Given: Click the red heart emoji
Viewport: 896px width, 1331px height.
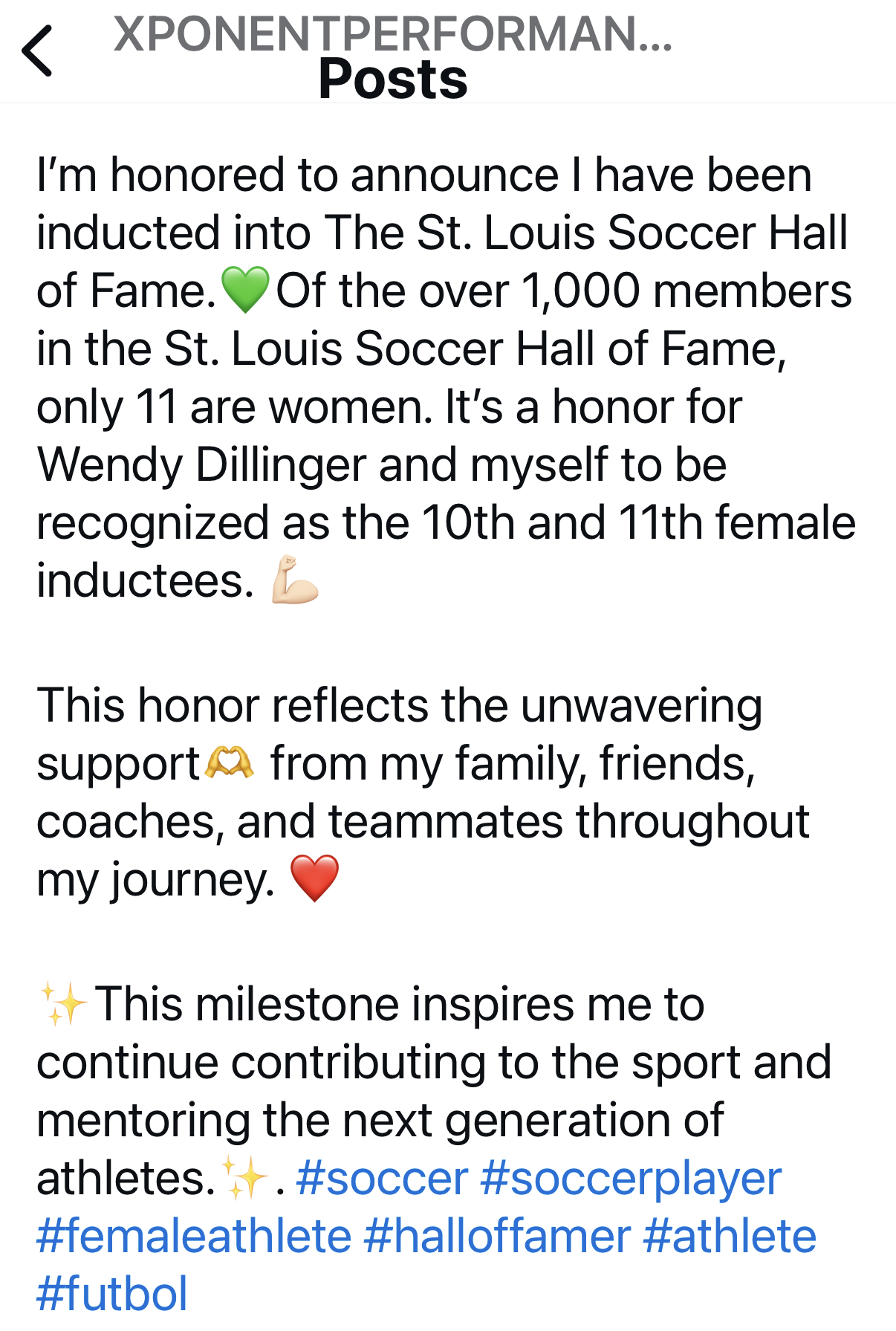Looking at the screenshot, I should pyautogui.click(x=316, y=879).
